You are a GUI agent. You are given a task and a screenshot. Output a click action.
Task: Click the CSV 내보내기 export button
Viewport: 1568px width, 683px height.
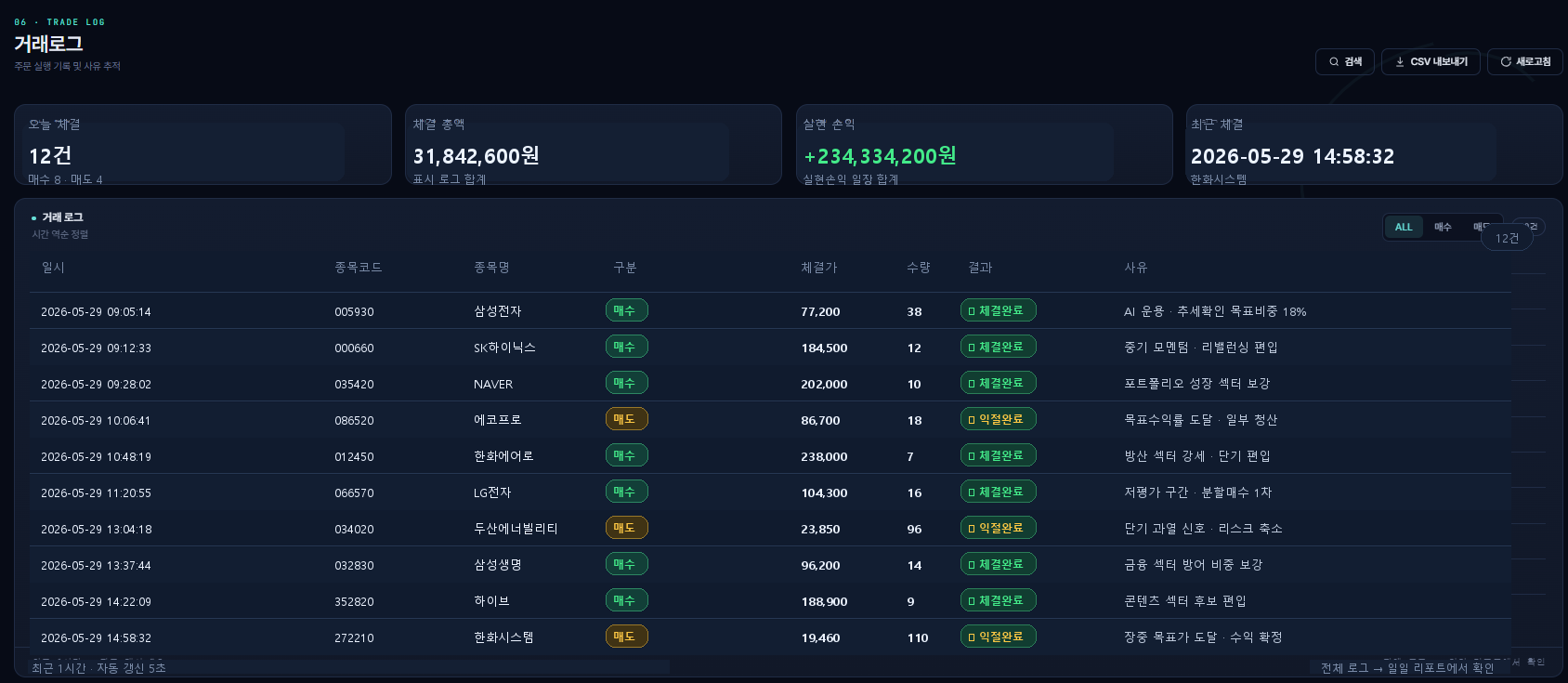pyautogui.click(x=1431, y=62)
